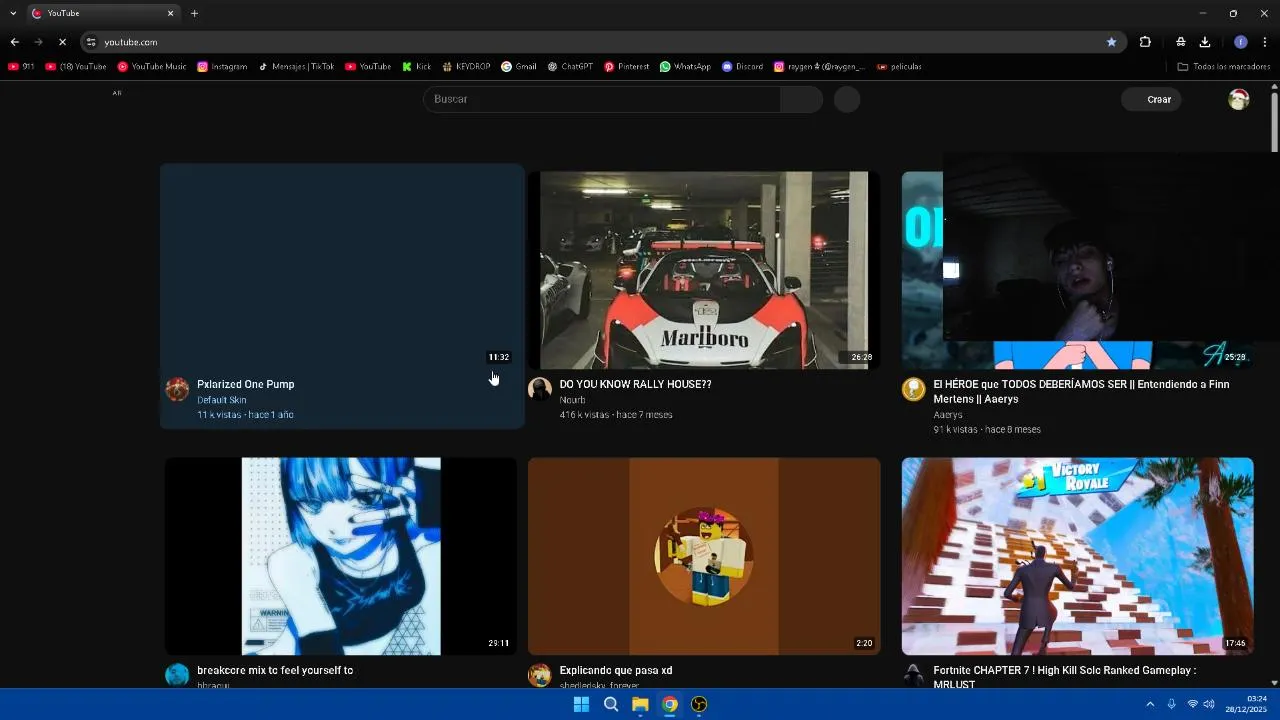Open a new tab with the plus button
1280x720 pixels.
tap(194, 13)
